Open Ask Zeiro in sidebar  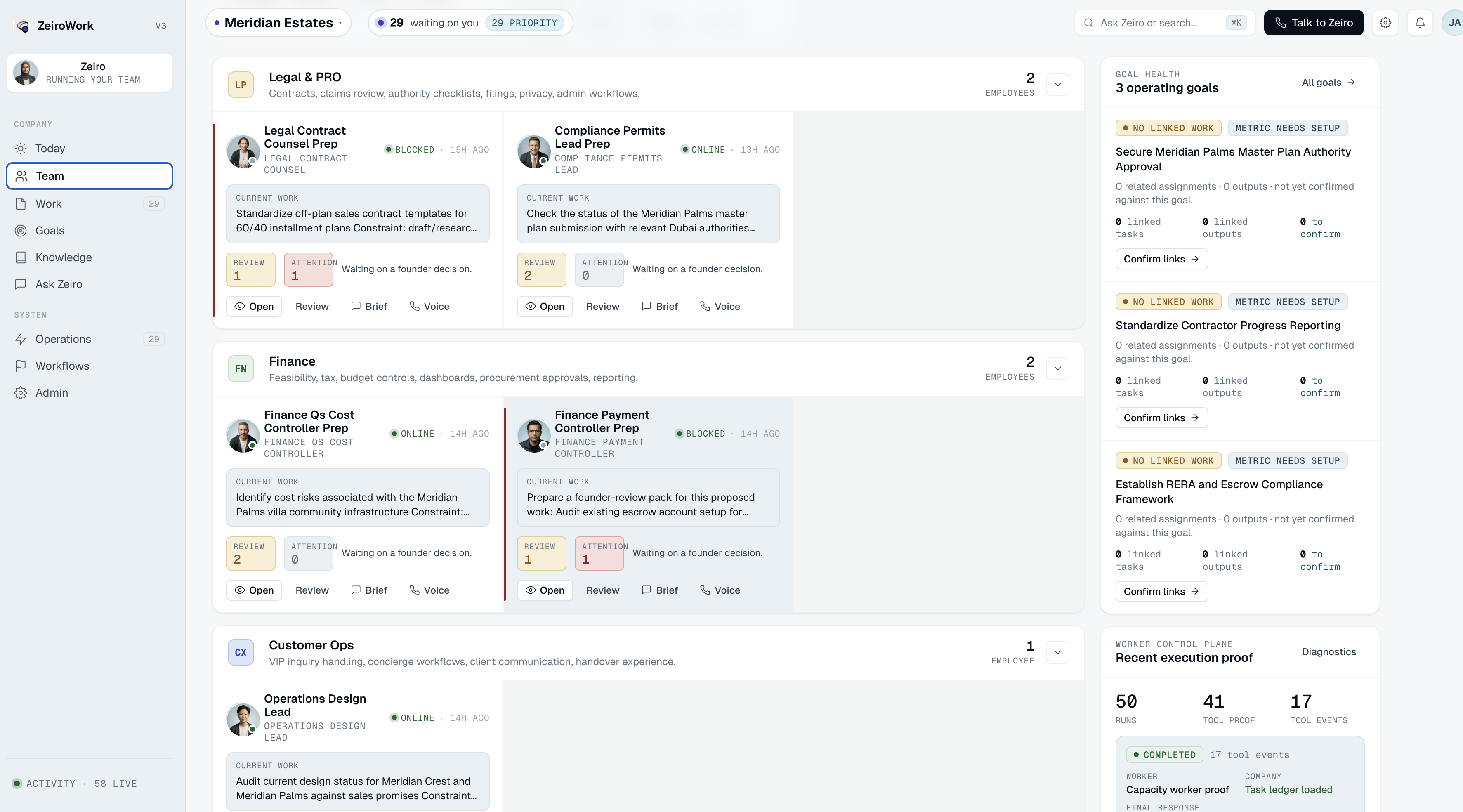(89, 284)
